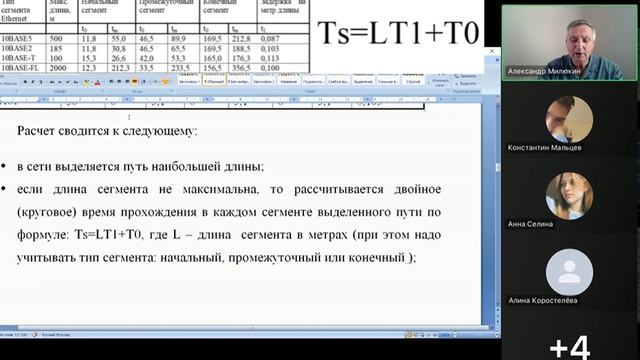Show the +4 additional participants
The width and height of the screenshot is (640, 360).
pos(570,347)
